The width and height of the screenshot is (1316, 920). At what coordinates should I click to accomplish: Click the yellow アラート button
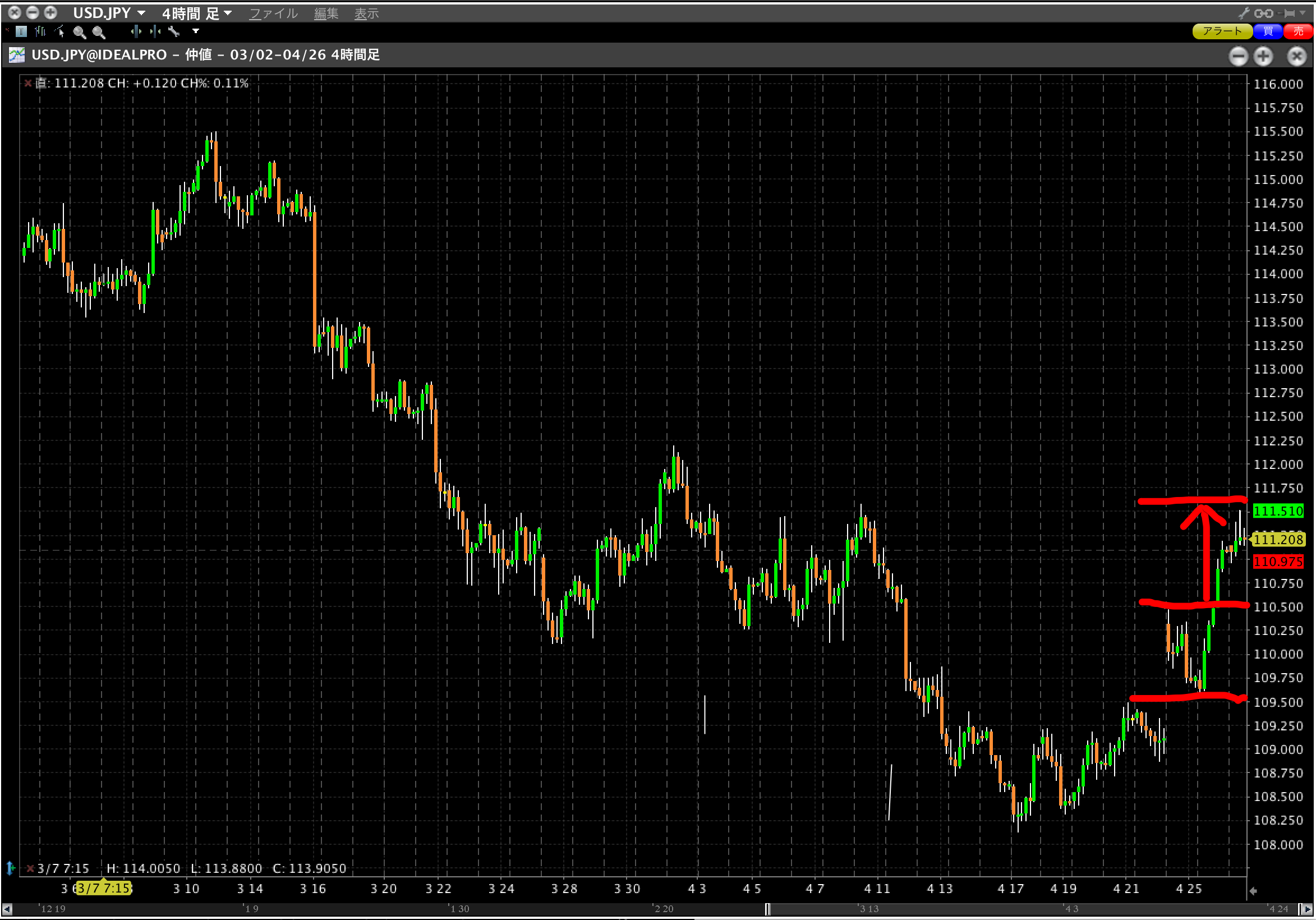(1221, 31)
